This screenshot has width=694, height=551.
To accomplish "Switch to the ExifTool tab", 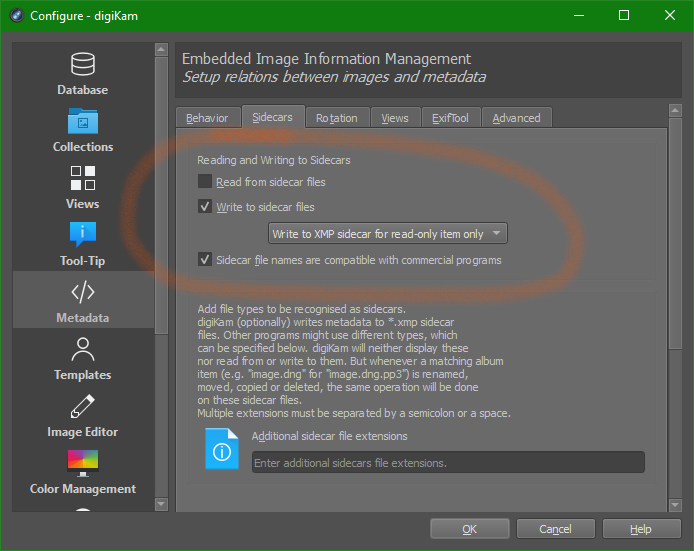I will [450, 118].
